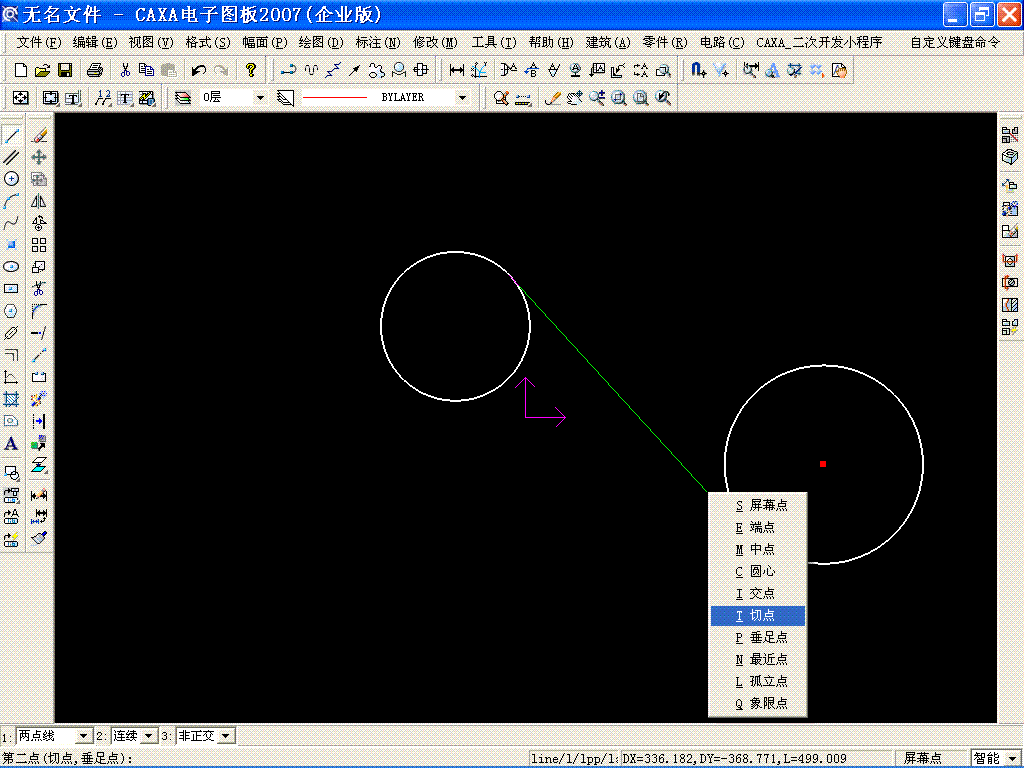Select the Spline curve tool
This screenshot has height=768, width=1024.
[11, 223]
